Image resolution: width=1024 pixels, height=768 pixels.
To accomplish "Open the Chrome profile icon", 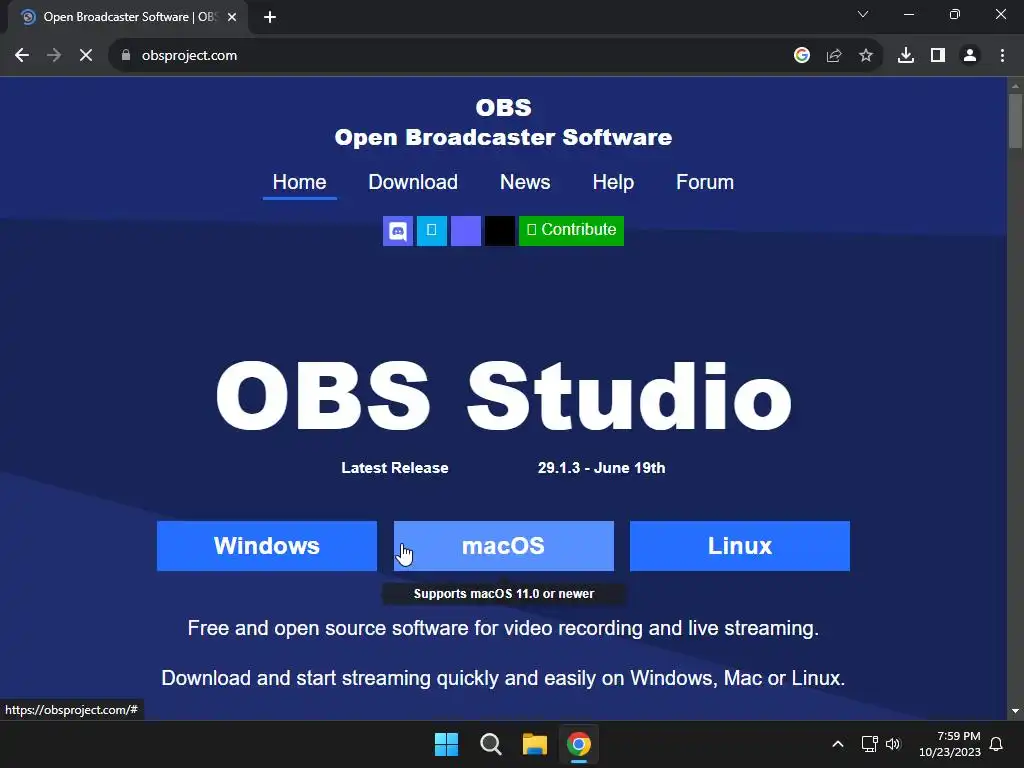I will pos(970,56).
